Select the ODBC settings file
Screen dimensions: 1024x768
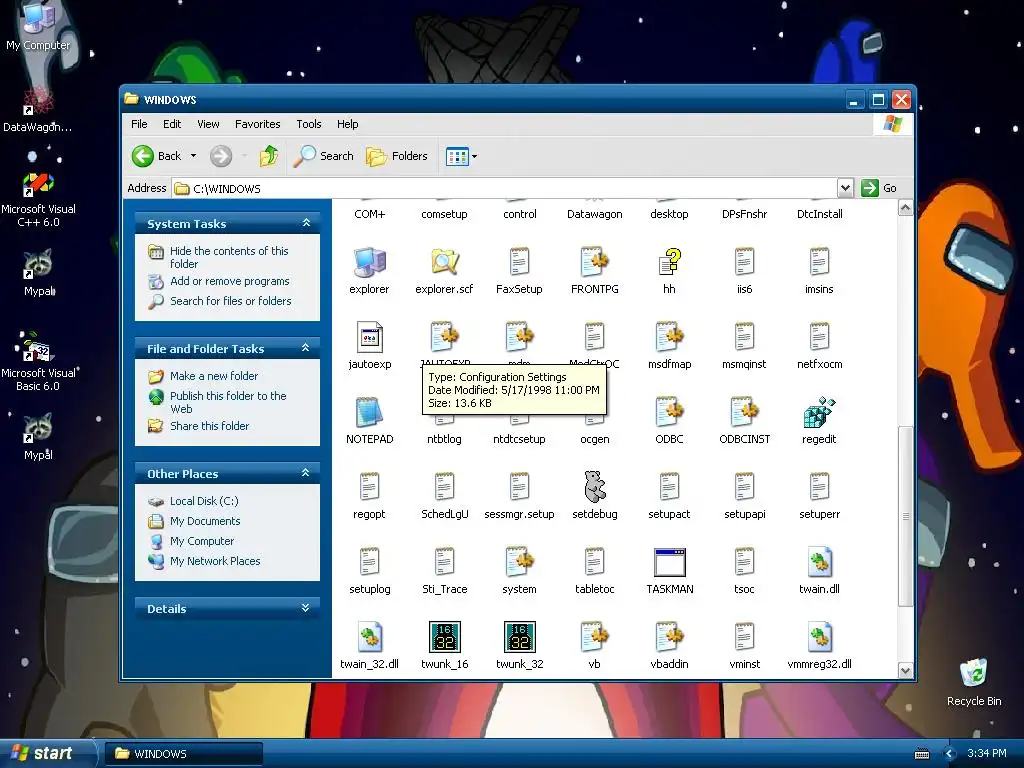[x=669, y=413]
